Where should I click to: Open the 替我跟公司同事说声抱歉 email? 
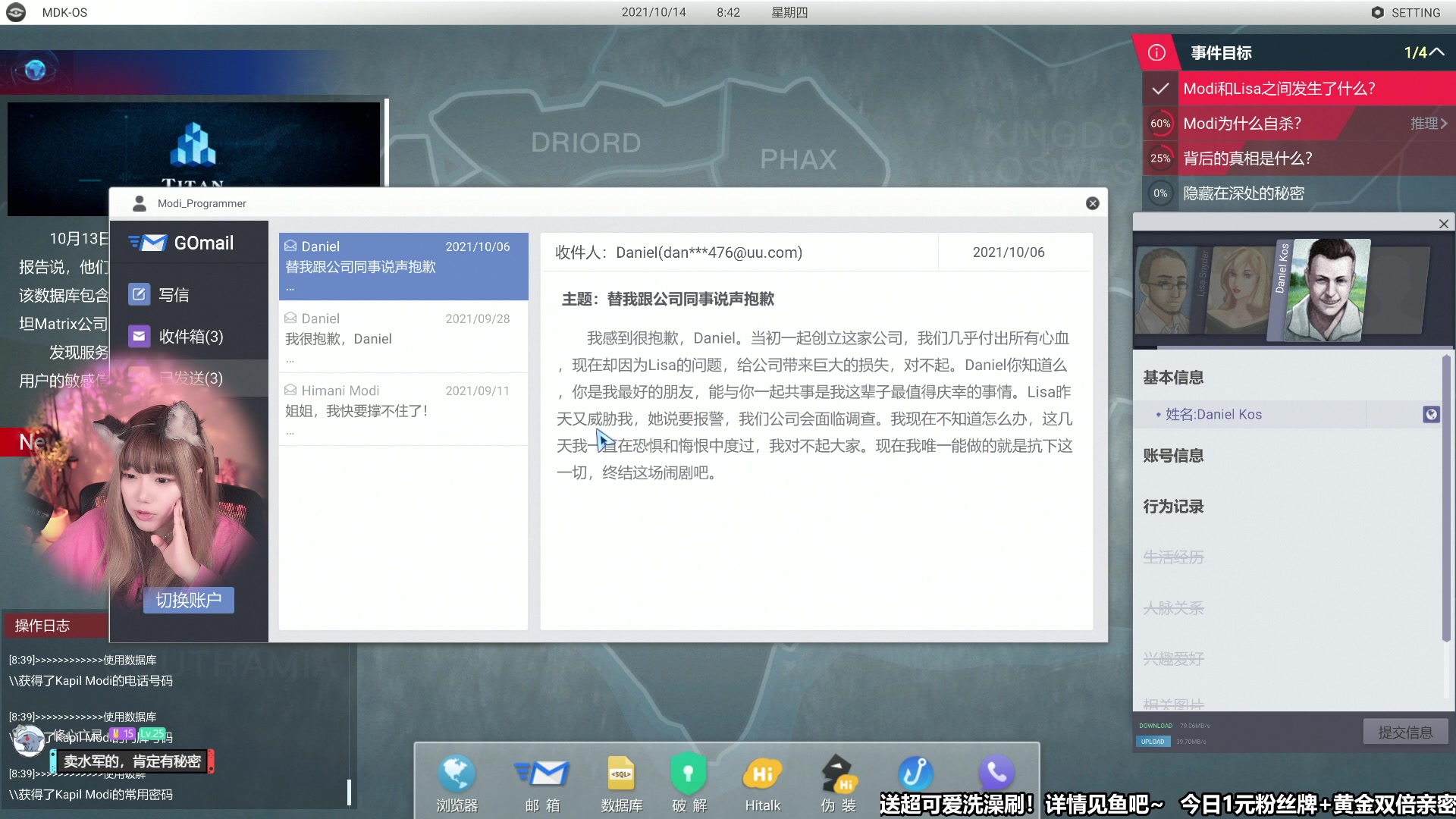tap(403, 266)
